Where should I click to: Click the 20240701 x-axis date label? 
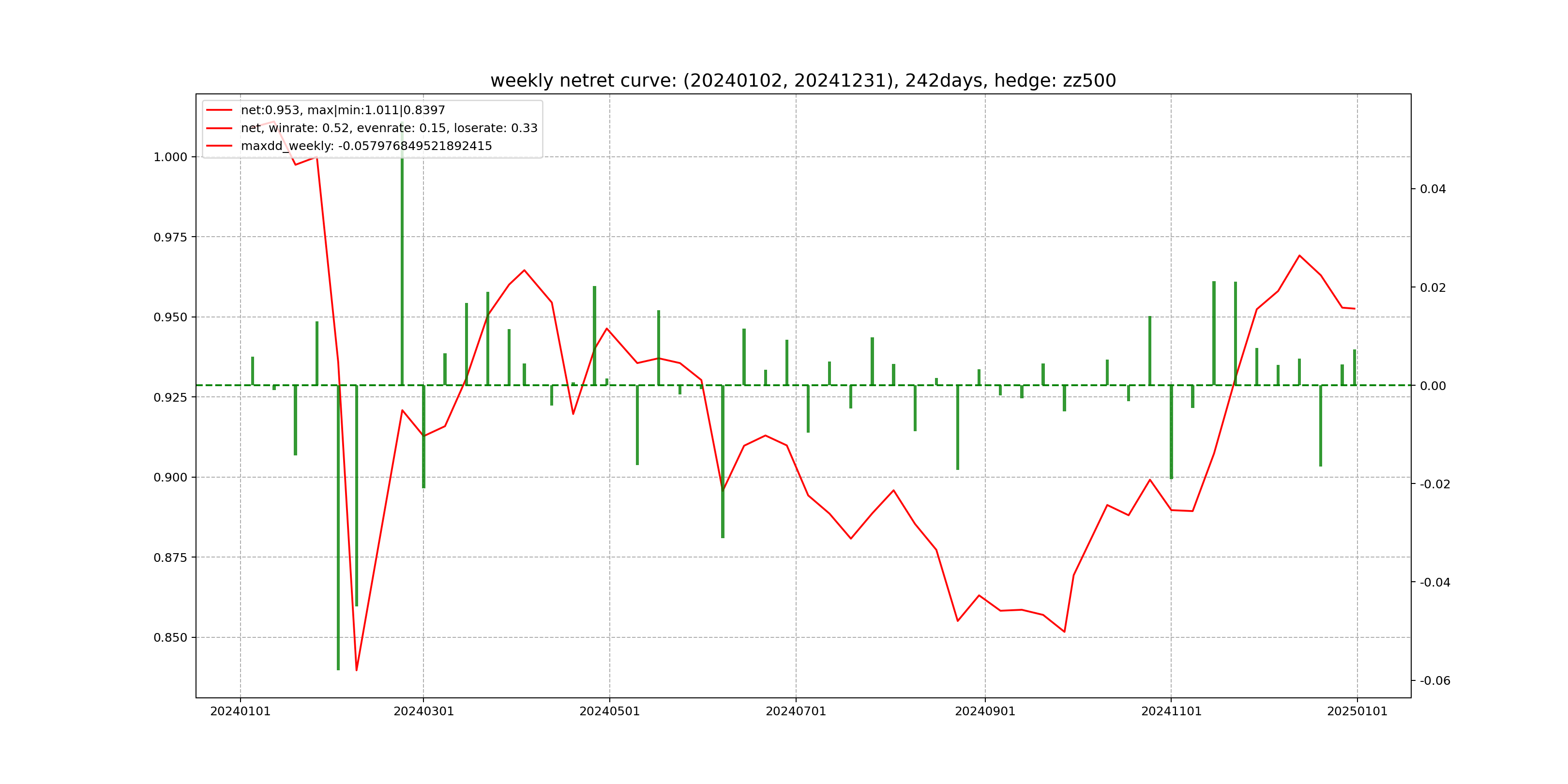coord(796,711)
